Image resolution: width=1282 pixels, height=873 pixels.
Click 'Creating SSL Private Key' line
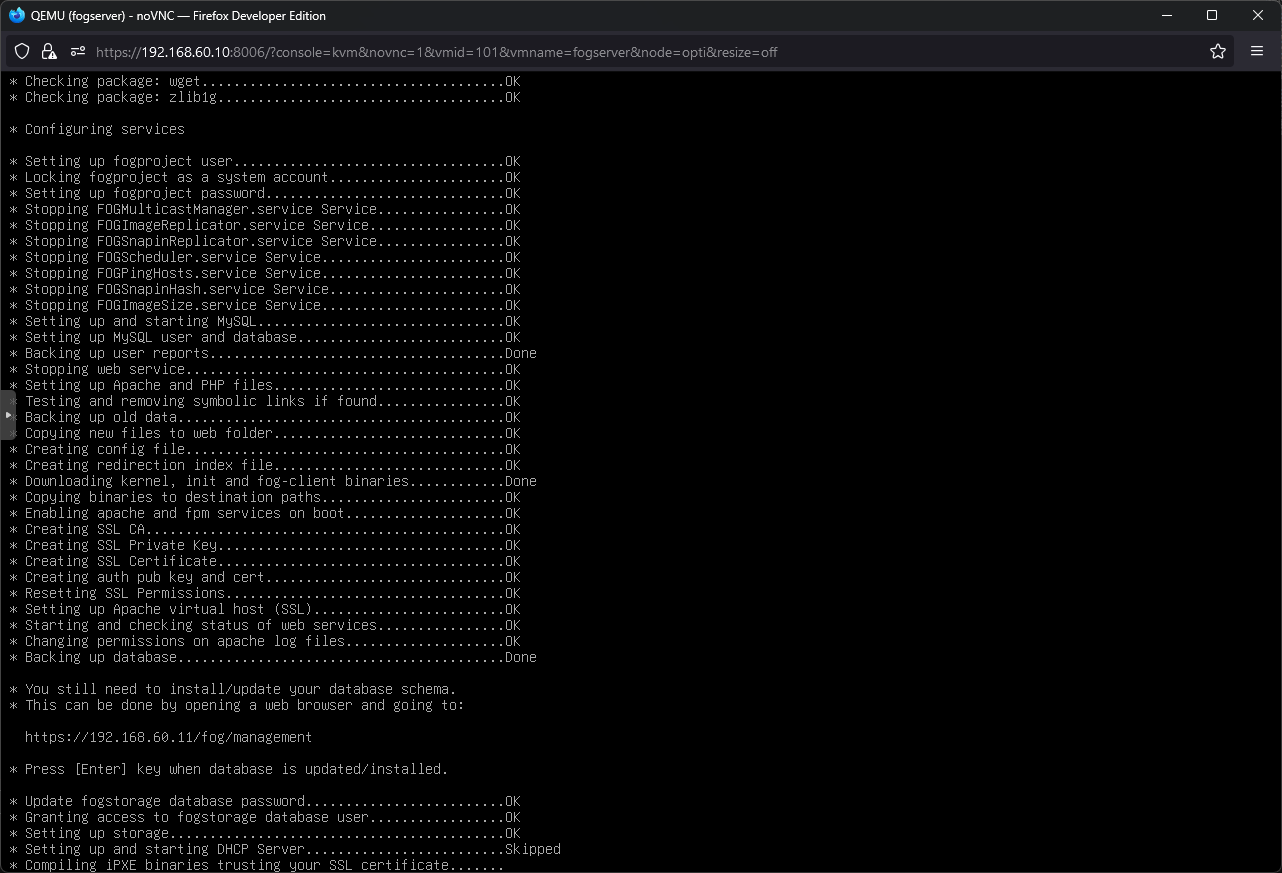265,545
